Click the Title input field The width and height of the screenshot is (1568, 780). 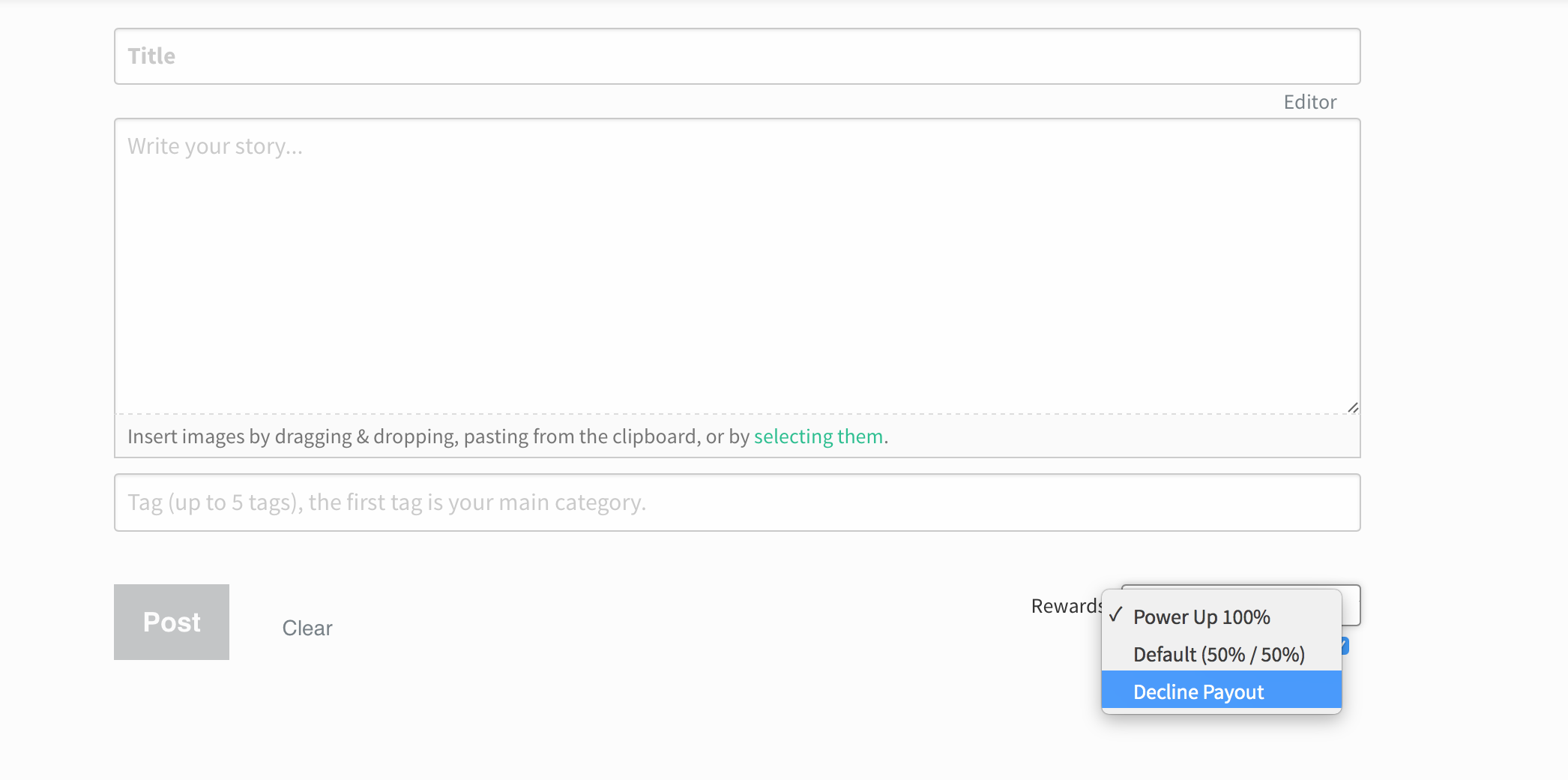tap(737, 56)
